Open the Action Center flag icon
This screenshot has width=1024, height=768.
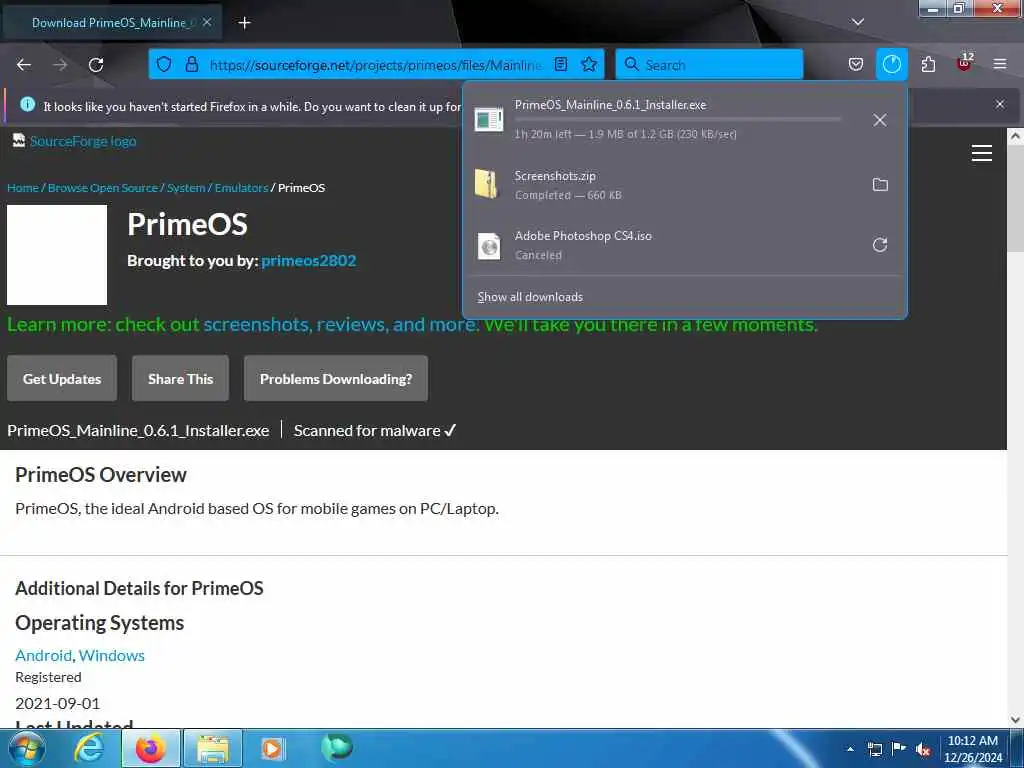899,749
